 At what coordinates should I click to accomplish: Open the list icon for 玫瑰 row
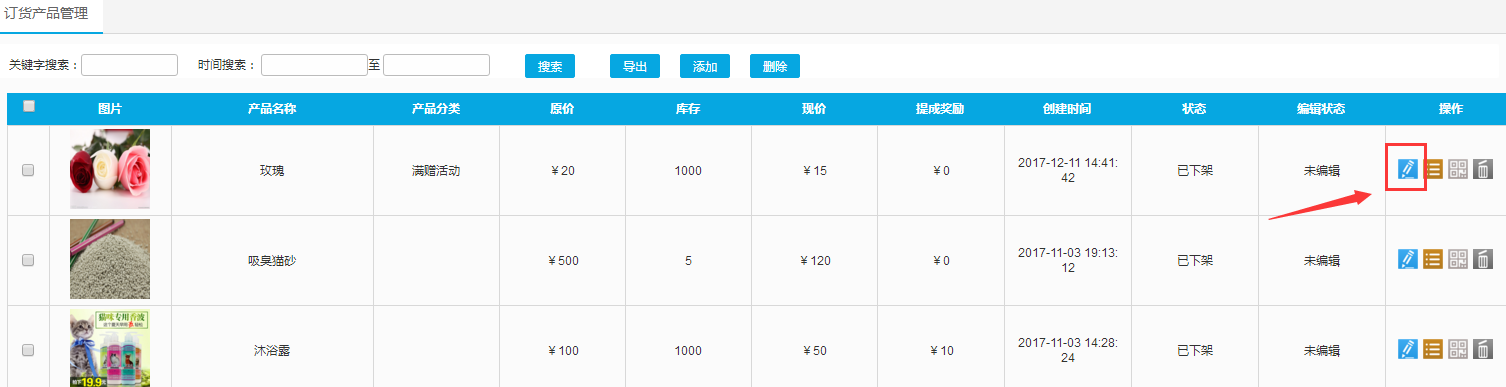[1433, 169]
